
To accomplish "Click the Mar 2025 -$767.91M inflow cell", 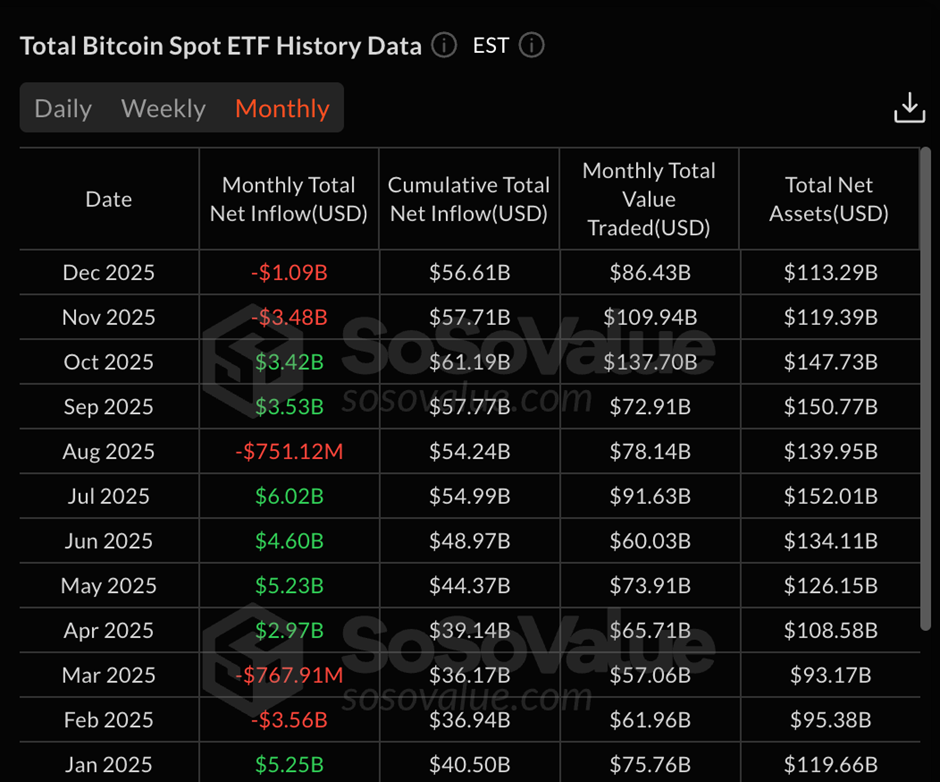I will pyautogui.click(x=289, y=675).
